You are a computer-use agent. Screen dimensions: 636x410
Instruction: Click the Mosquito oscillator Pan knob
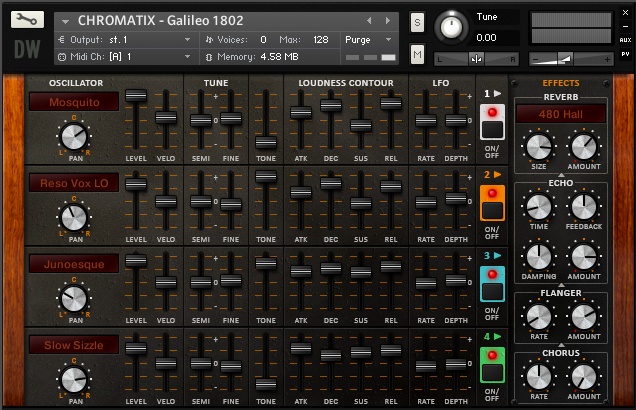pos(73,136)
